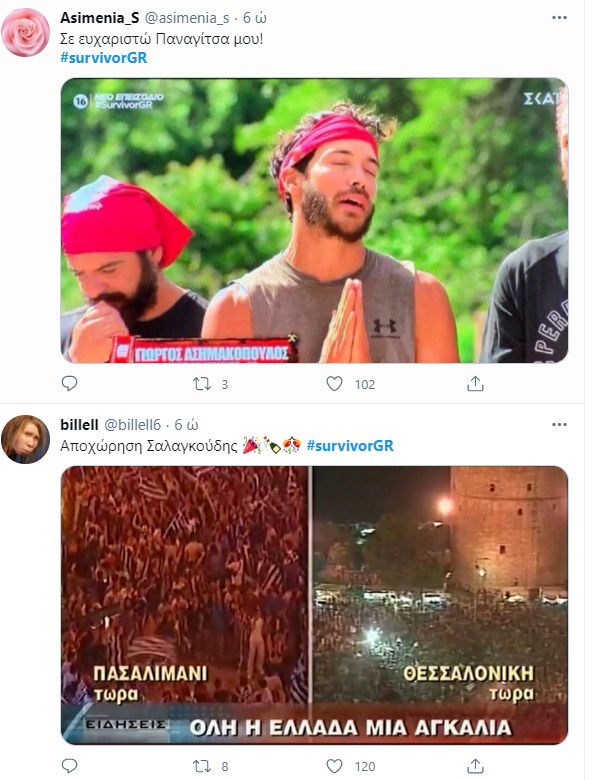Screen dimensions: 592x780
Task: Reply to Asimenia_S's tweet
Action: click(69, 384)
